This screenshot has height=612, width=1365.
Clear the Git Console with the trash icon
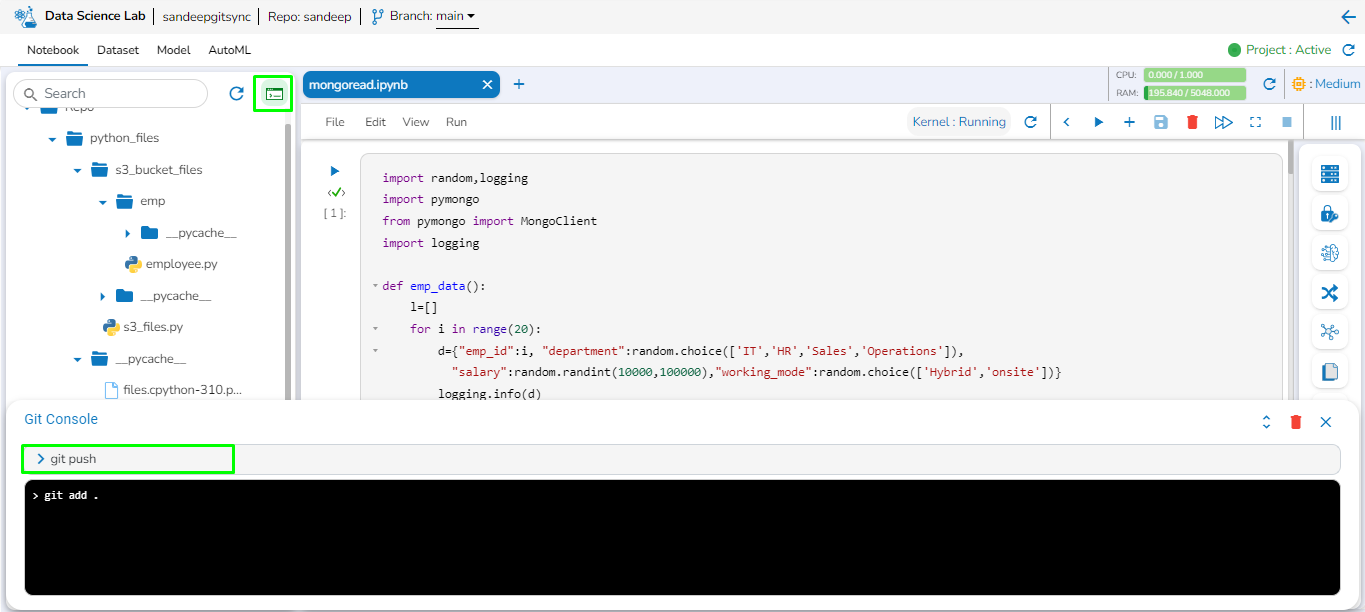click(1296, 422)
